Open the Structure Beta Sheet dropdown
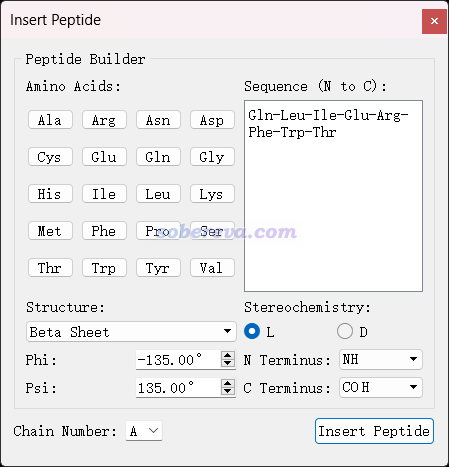Image resolution: width=449 pixels, height=467 pixels. [131, 332]
